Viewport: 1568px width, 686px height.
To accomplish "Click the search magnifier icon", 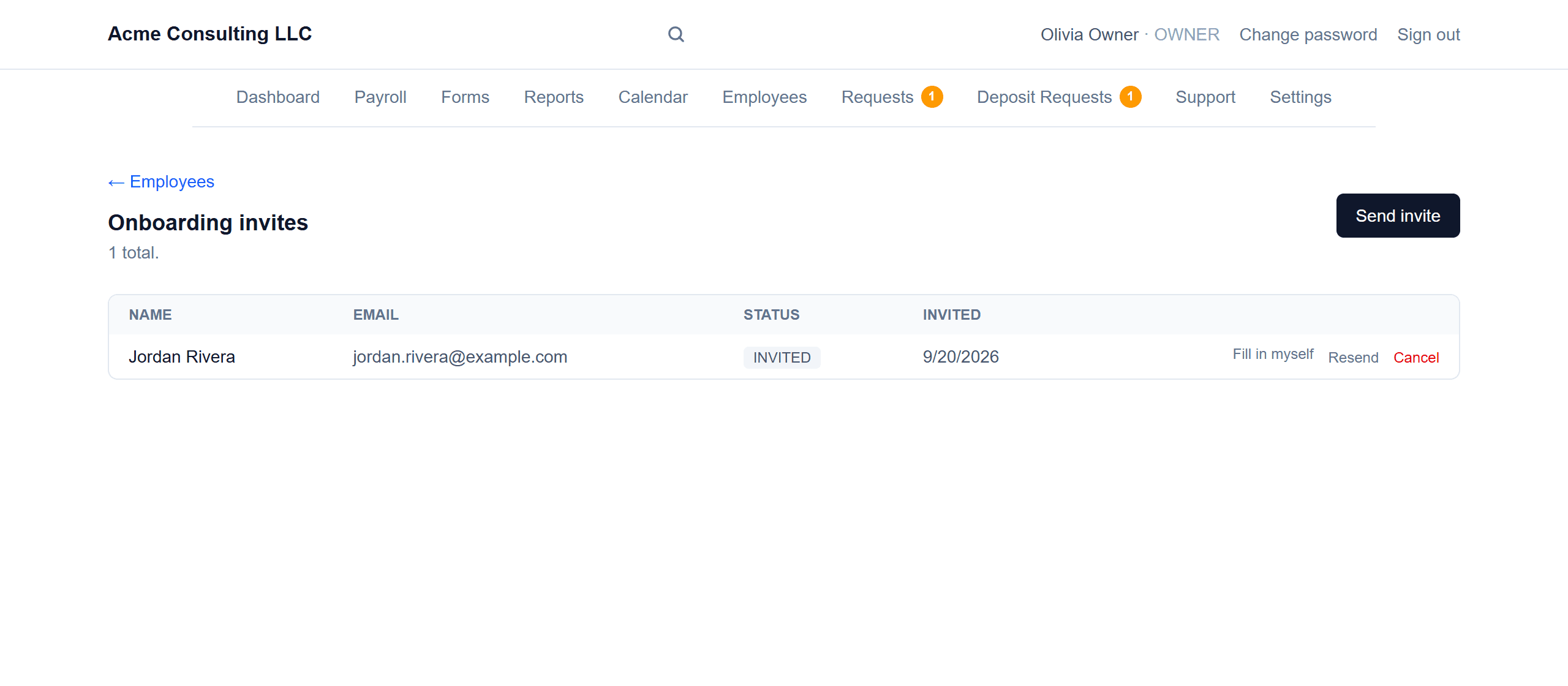I will (676, 34).
